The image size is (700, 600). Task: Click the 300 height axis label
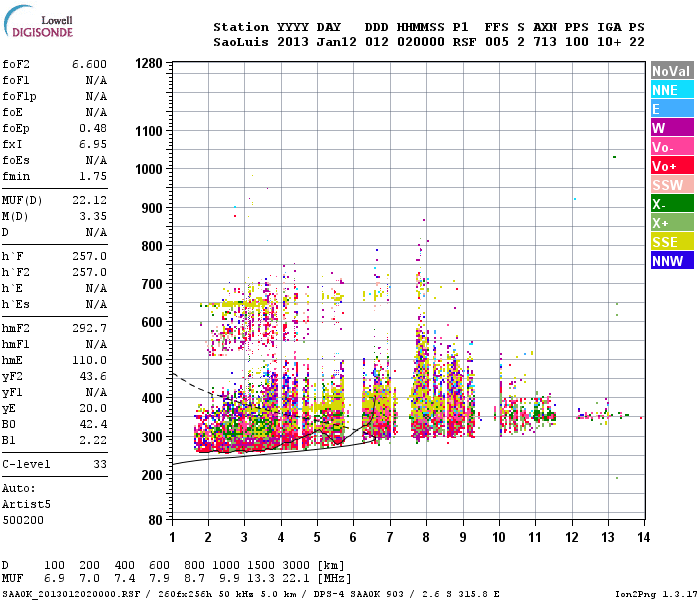[x=152, y=437]
